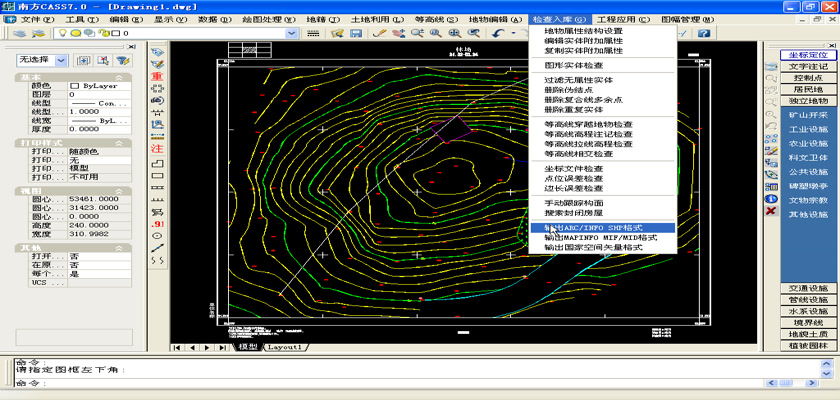Click the 厚度 0.0000 value field
This screenshot has width=840, height=400.
click(x=99, y=129)
